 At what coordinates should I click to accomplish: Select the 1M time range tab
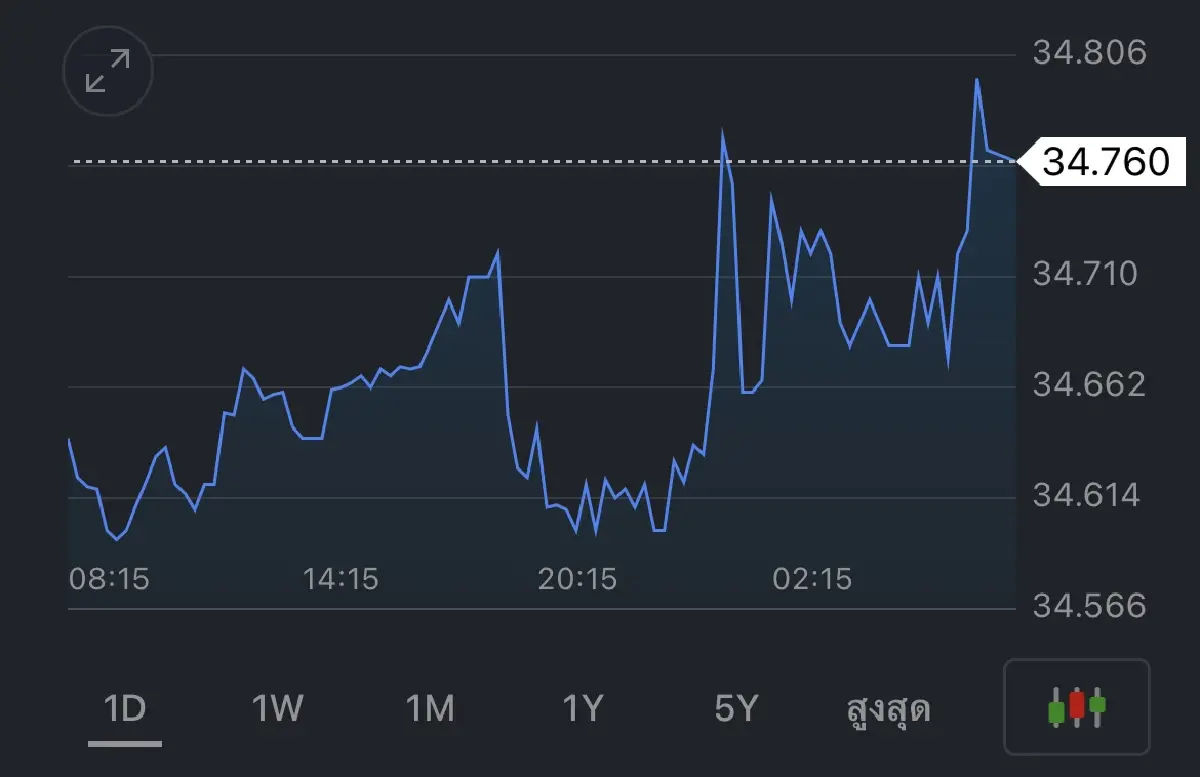click(430, 709)
